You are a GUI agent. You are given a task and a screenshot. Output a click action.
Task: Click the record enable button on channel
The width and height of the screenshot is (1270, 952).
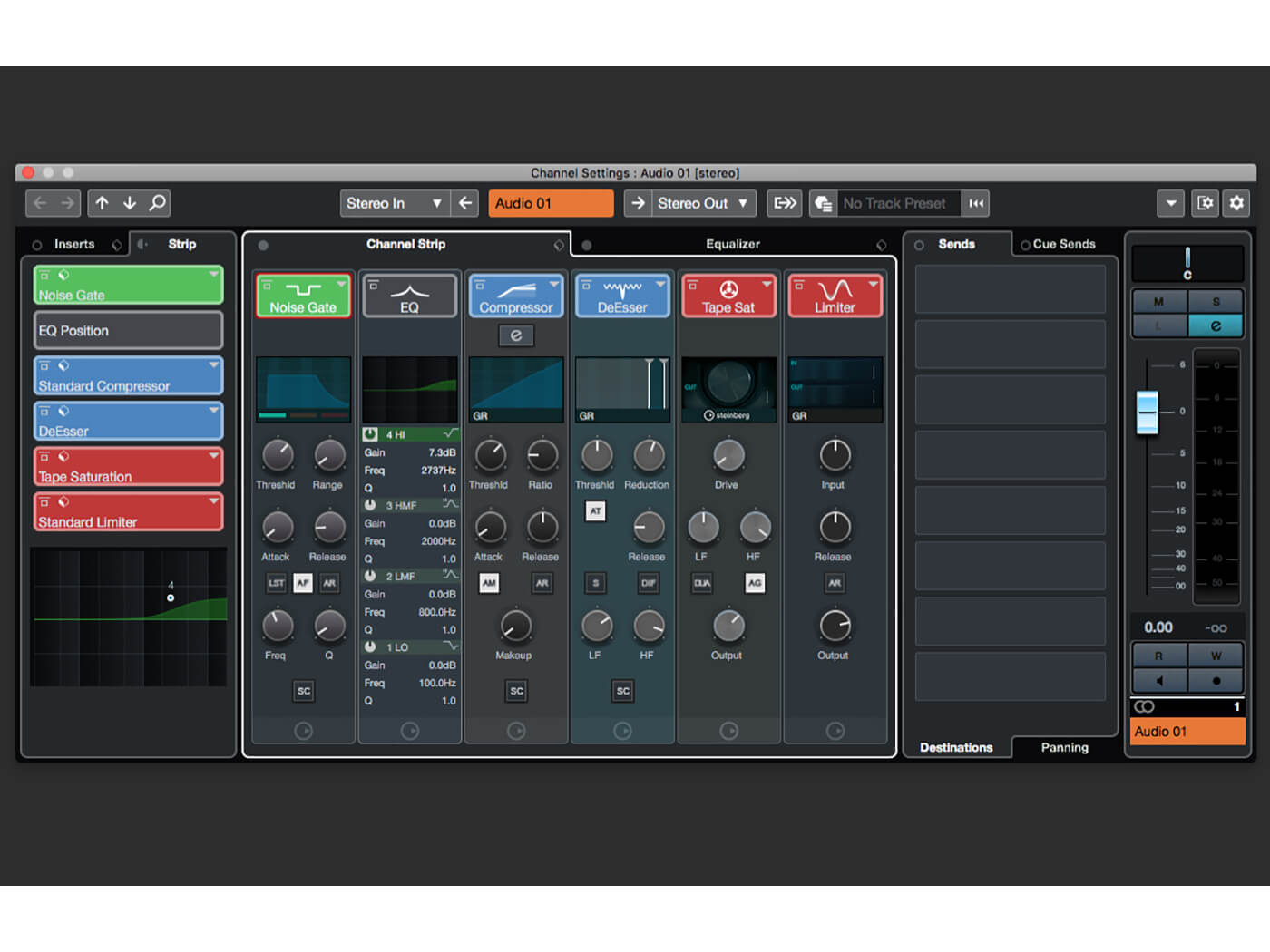pyautogui.click(x=1216, y=680)
